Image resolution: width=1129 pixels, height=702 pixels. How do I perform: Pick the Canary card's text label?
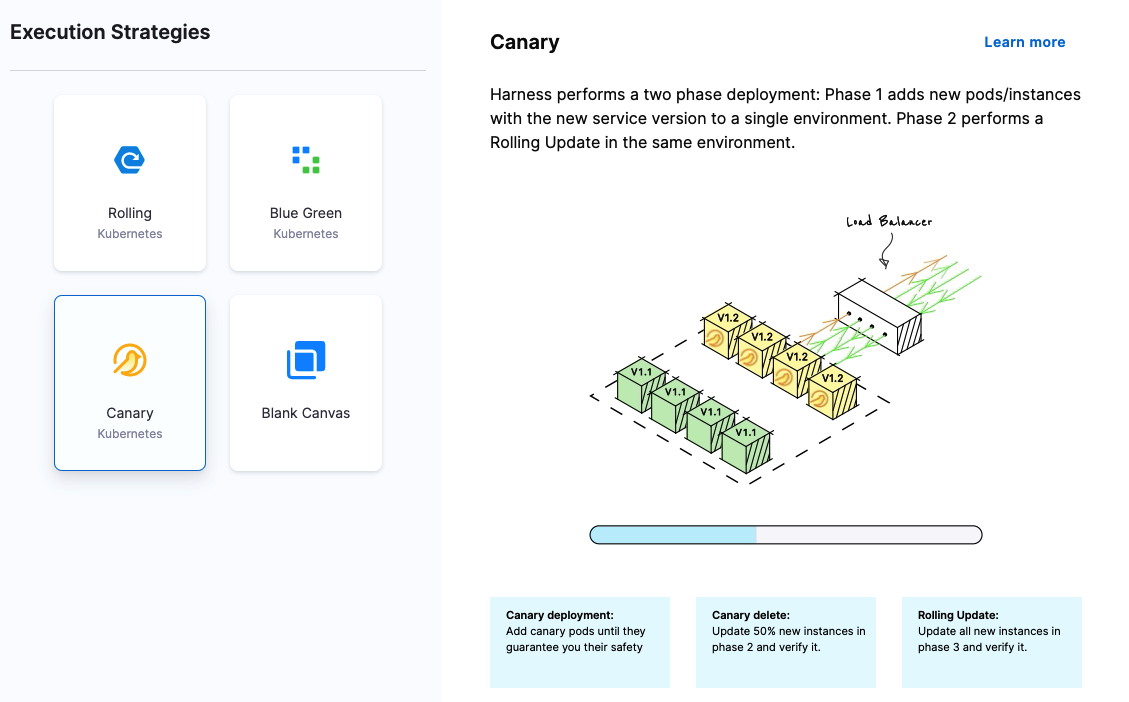pyautogui.click(x=130, y=413)
